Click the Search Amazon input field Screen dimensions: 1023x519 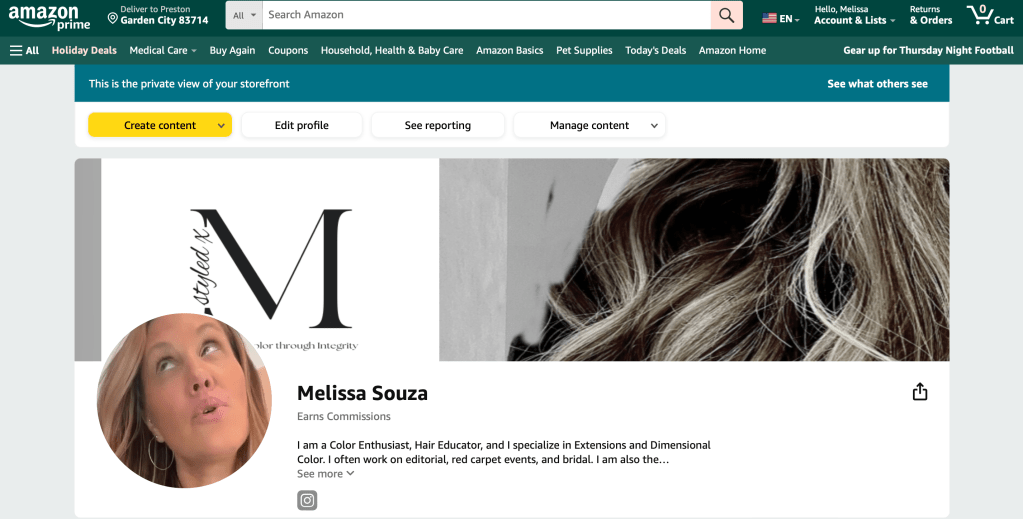pyautogui.click(x=486, y=15)
